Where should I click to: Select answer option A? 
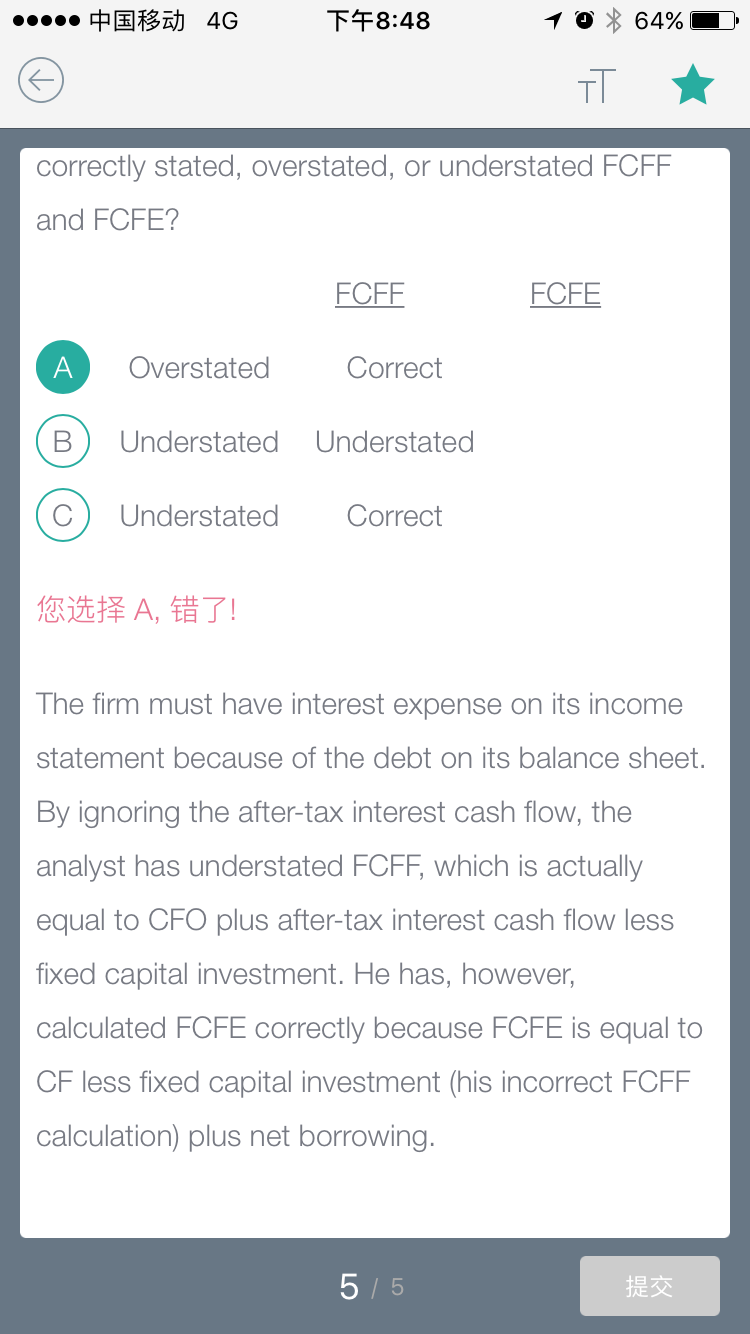(63, 367)
